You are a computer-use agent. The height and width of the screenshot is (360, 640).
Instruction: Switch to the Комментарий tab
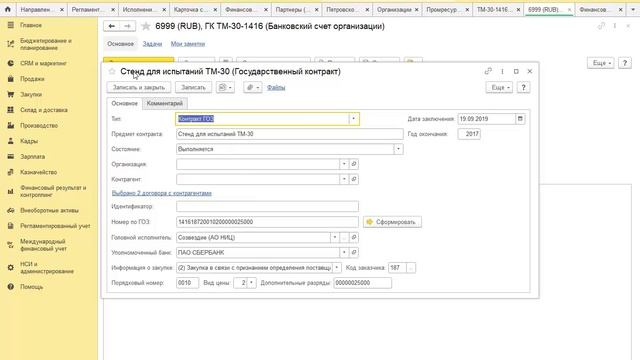pos(164,103)
